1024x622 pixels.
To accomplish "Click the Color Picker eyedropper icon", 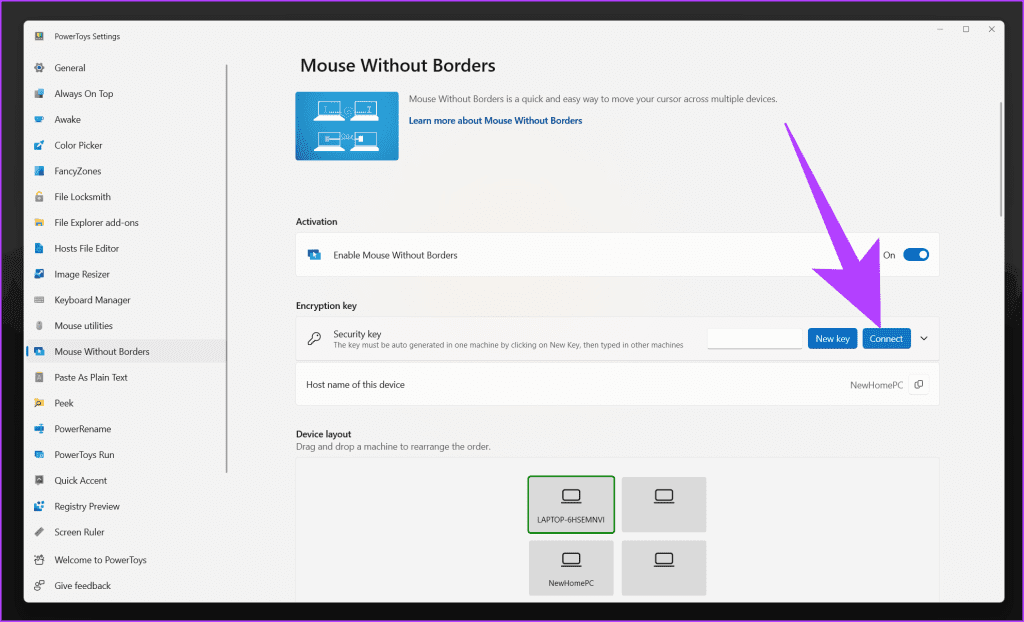I will tap(39, 145).
